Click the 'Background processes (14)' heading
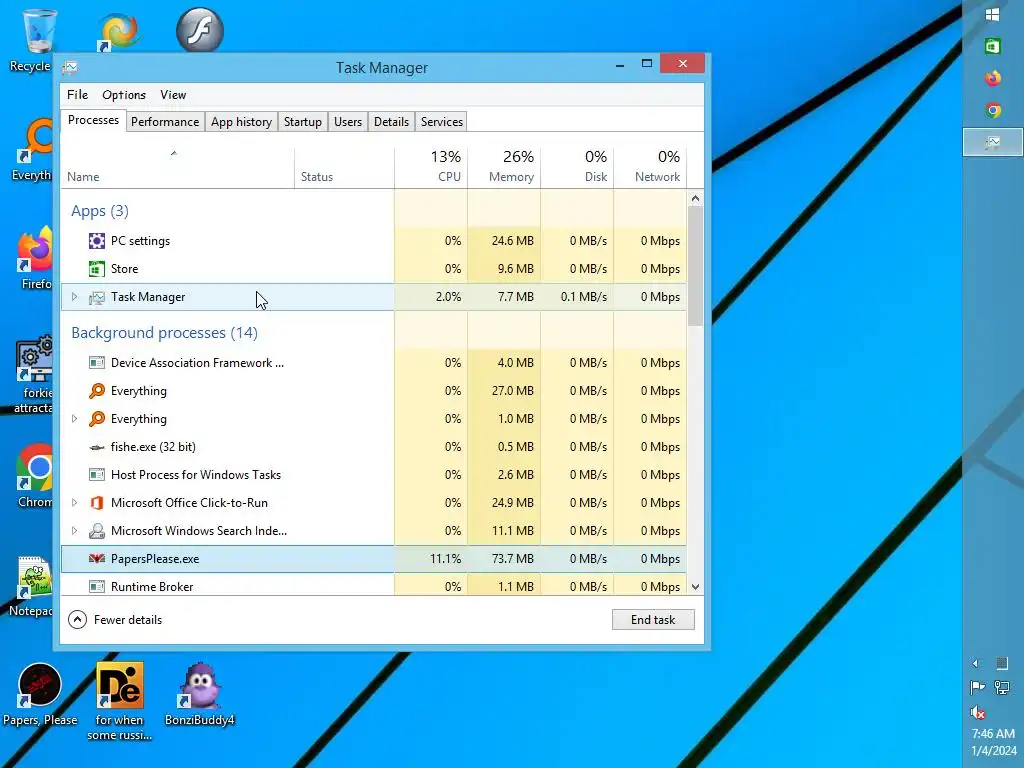Viewport: 1024px width, 768px height. (165, 333)
